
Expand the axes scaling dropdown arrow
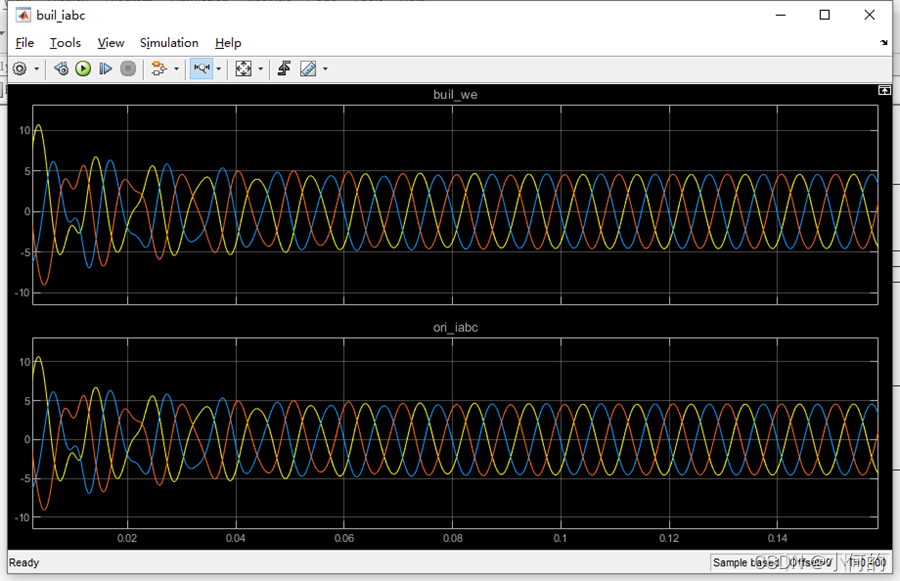(x=261, y=69)
